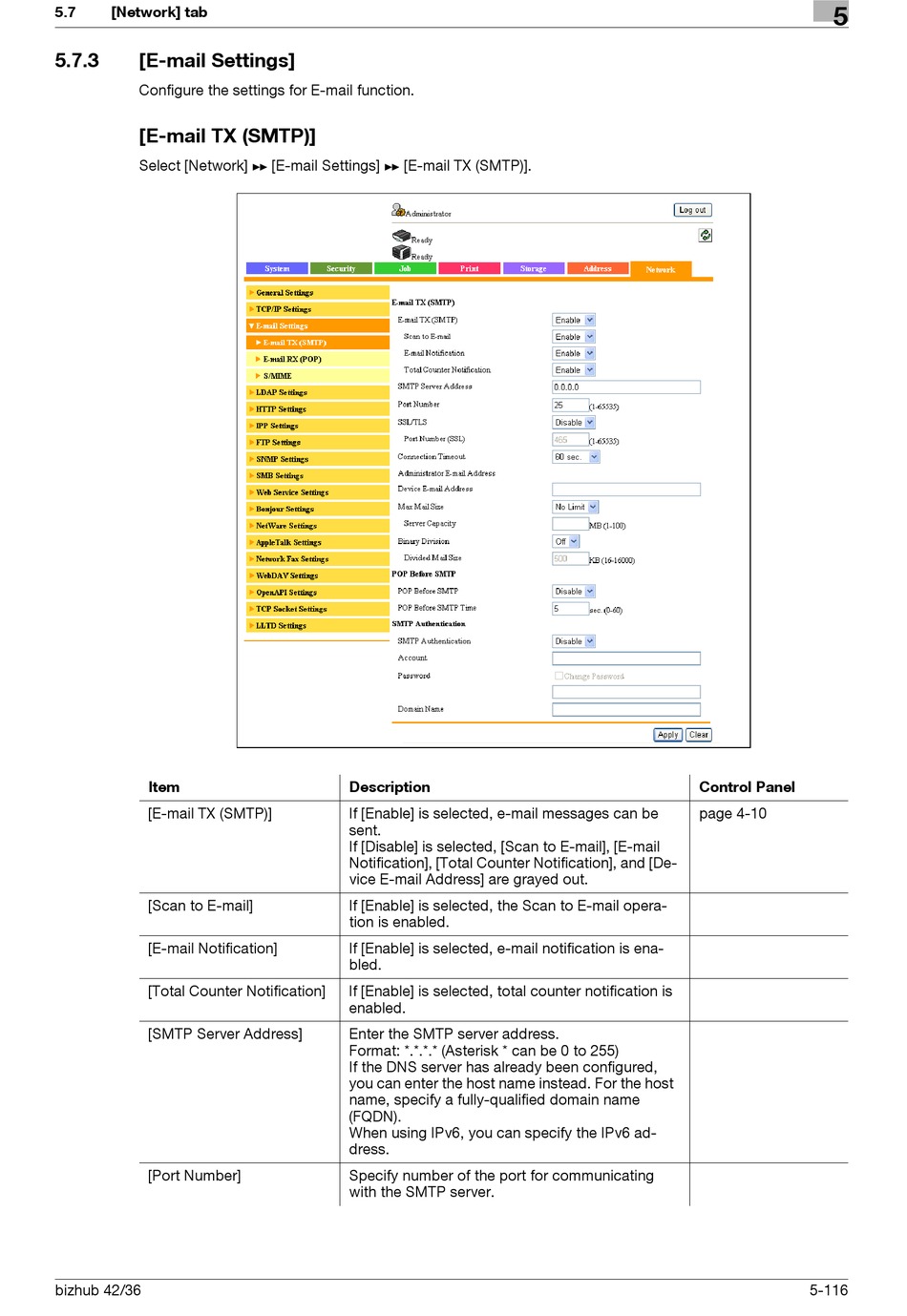Click the Server Capacity field

570,524
